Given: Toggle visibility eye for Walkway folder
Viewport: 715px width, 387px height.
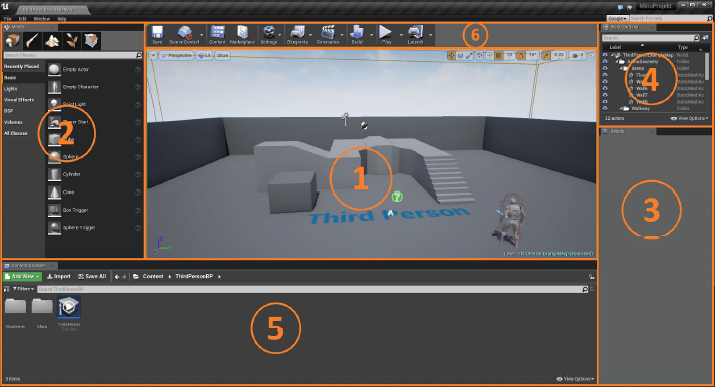Looking at the screenshot, I should point(605,108).
